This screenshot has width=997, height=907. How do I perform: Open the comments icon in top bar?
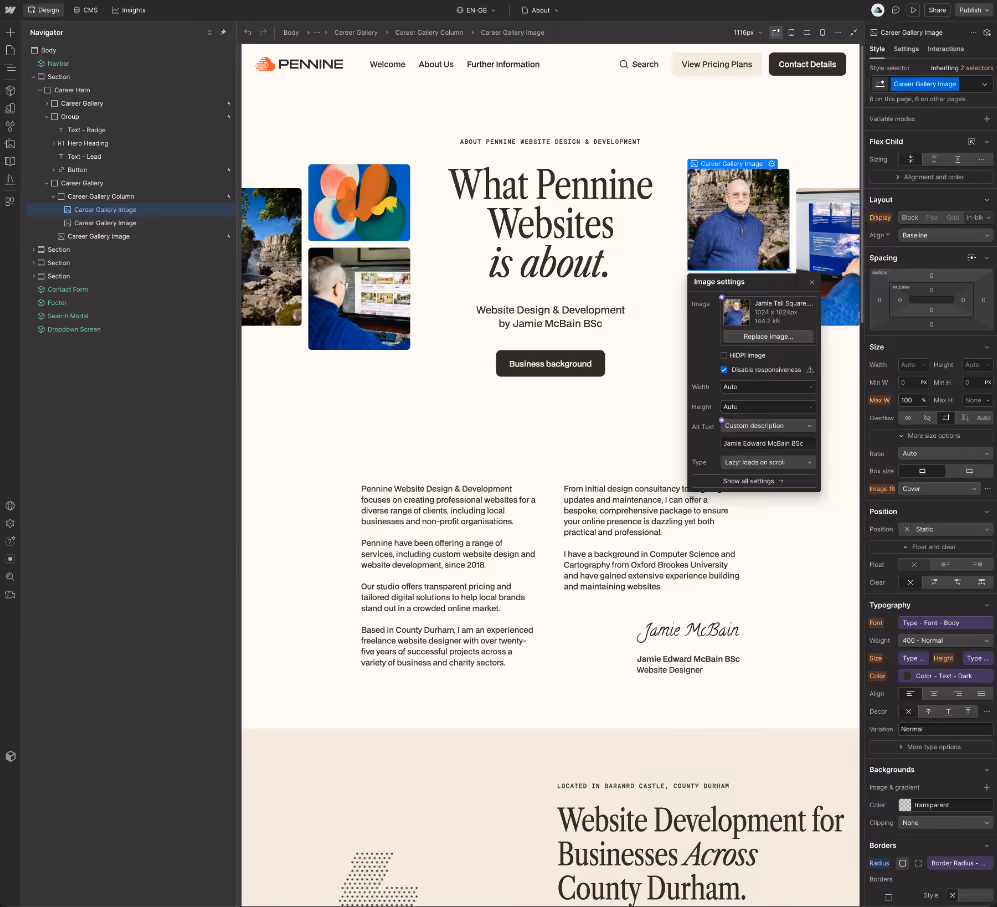[896, 10]
